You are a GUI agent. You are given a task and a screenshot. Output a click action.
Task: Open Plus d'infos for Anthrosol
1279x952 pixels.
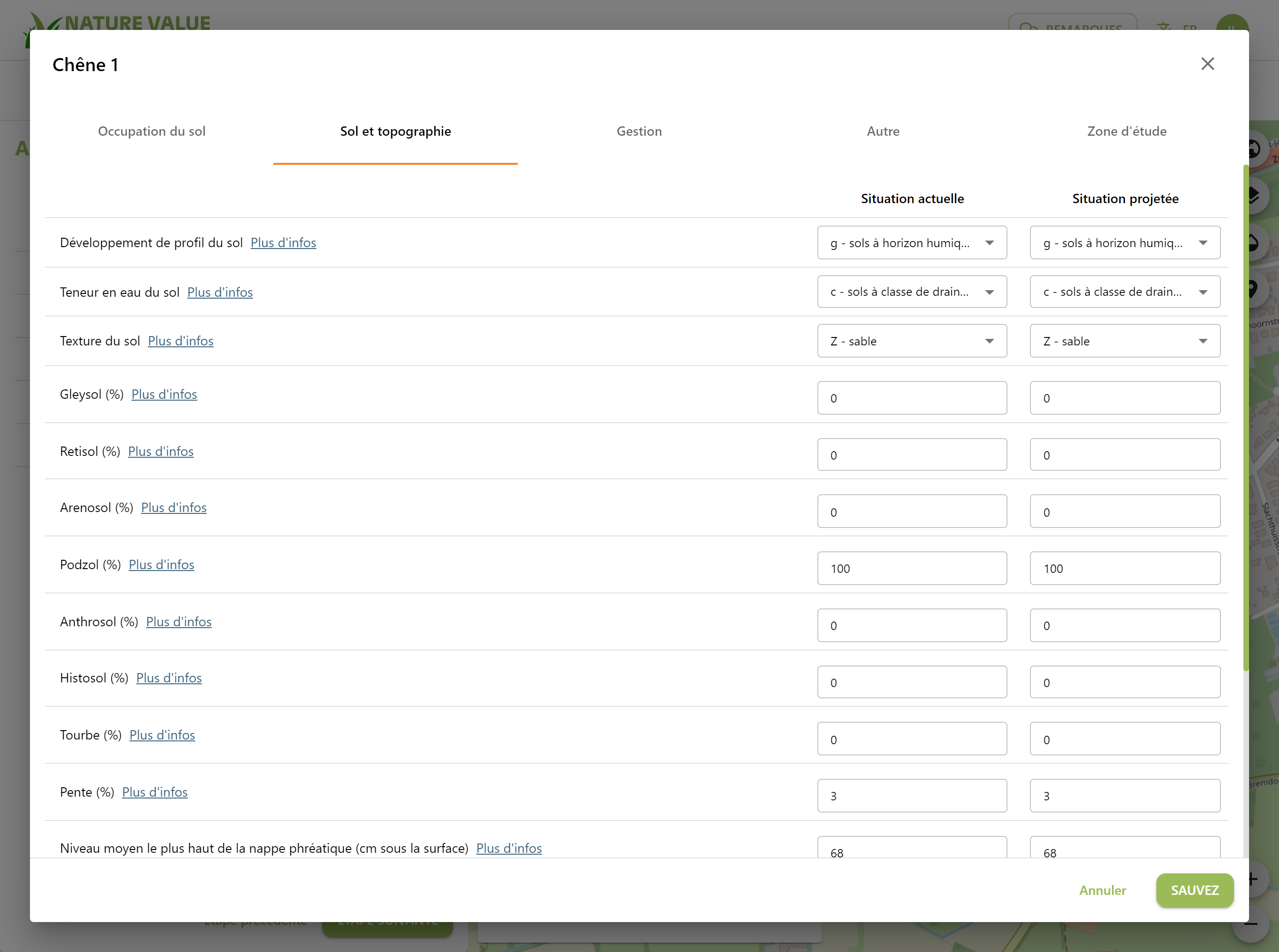tap(179, 622)
